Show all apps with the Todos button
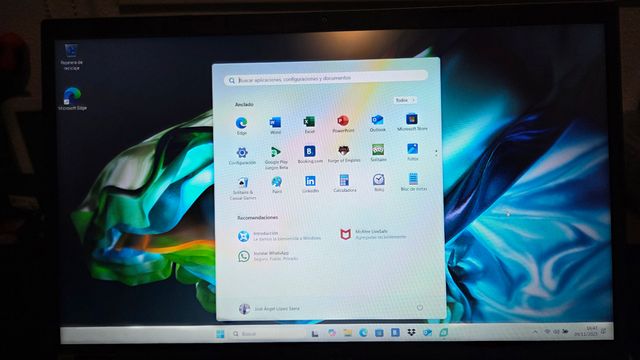Image resolution: width=640 pixels, height=360 pixels. point(404,100)
